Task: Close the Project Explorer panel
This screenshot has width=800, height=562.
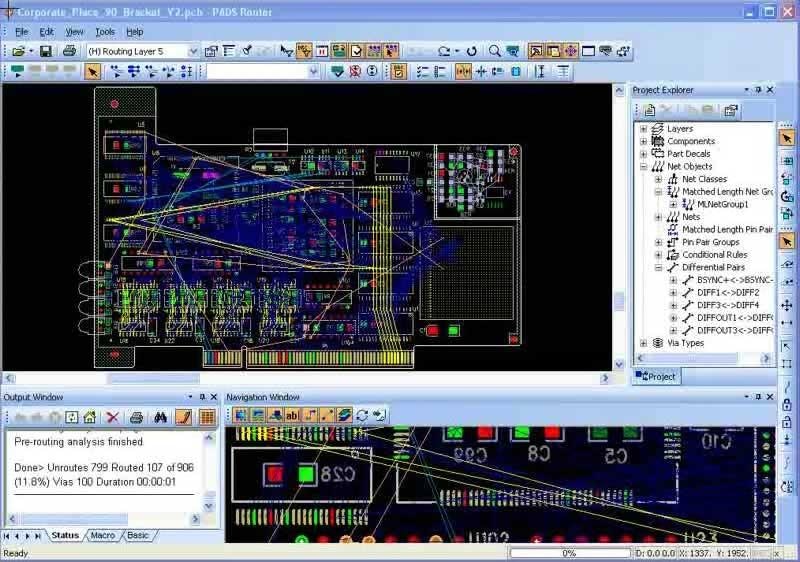Action: [x=770, y=90]
